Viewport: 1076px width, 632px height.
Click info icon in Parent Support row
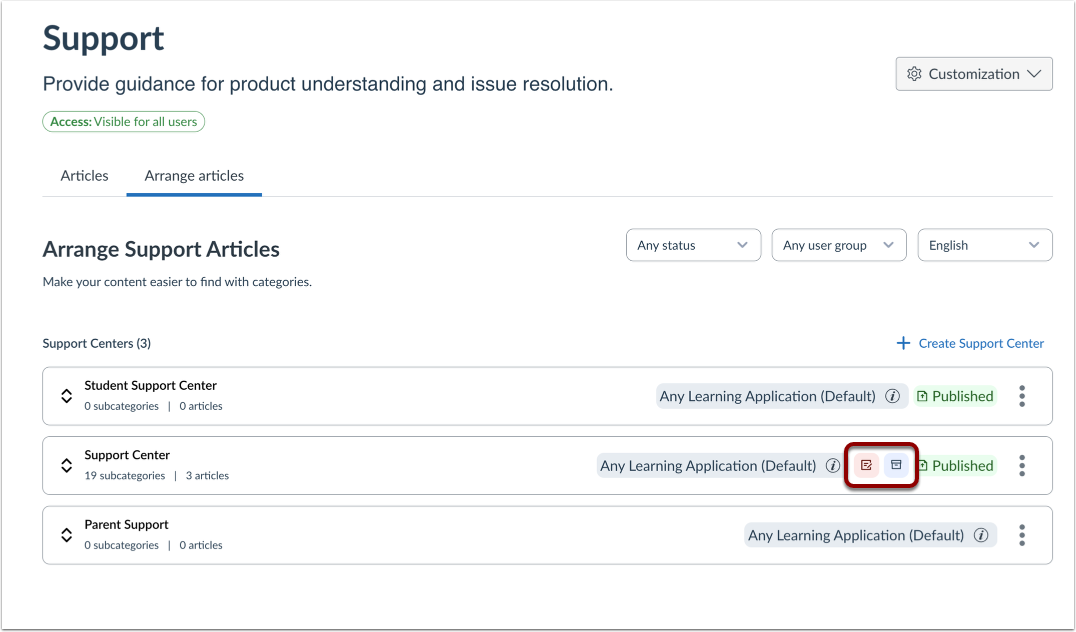click(981, 535)
